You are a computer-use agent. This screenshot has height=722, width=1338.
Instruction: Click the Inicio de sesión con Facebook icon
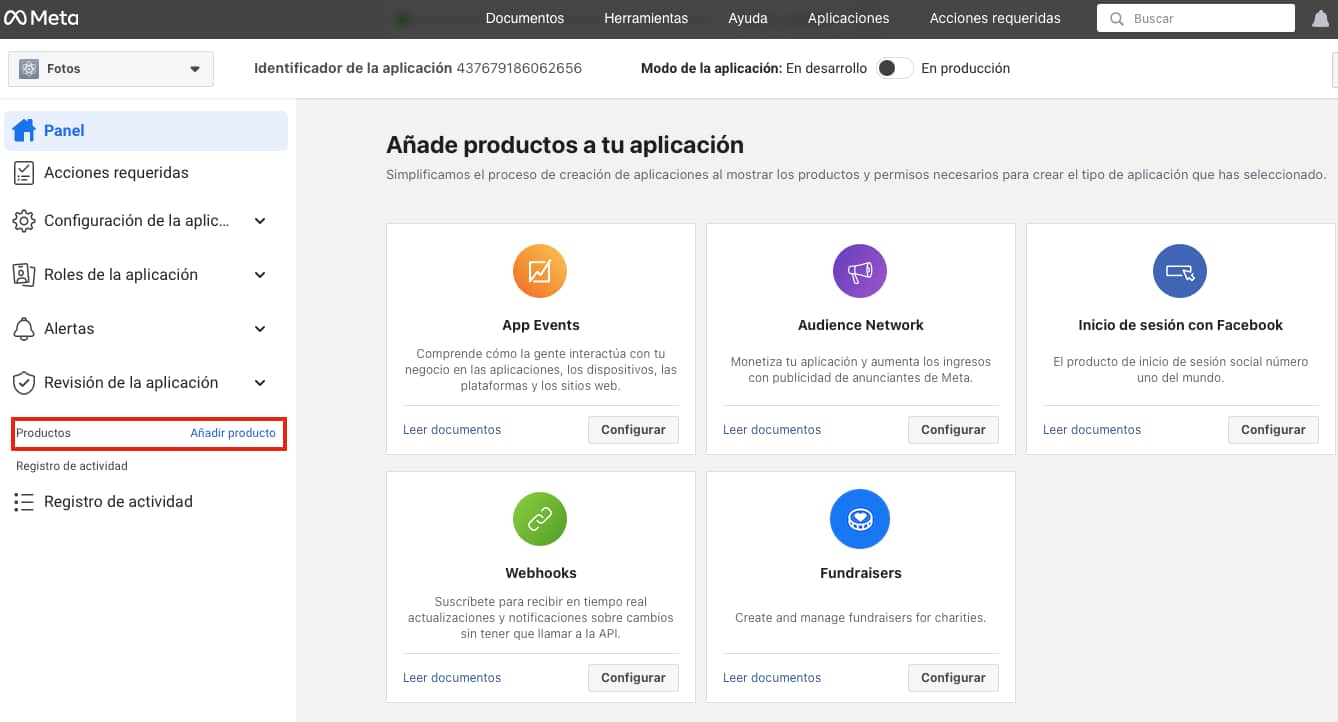tap(1180, 271)
